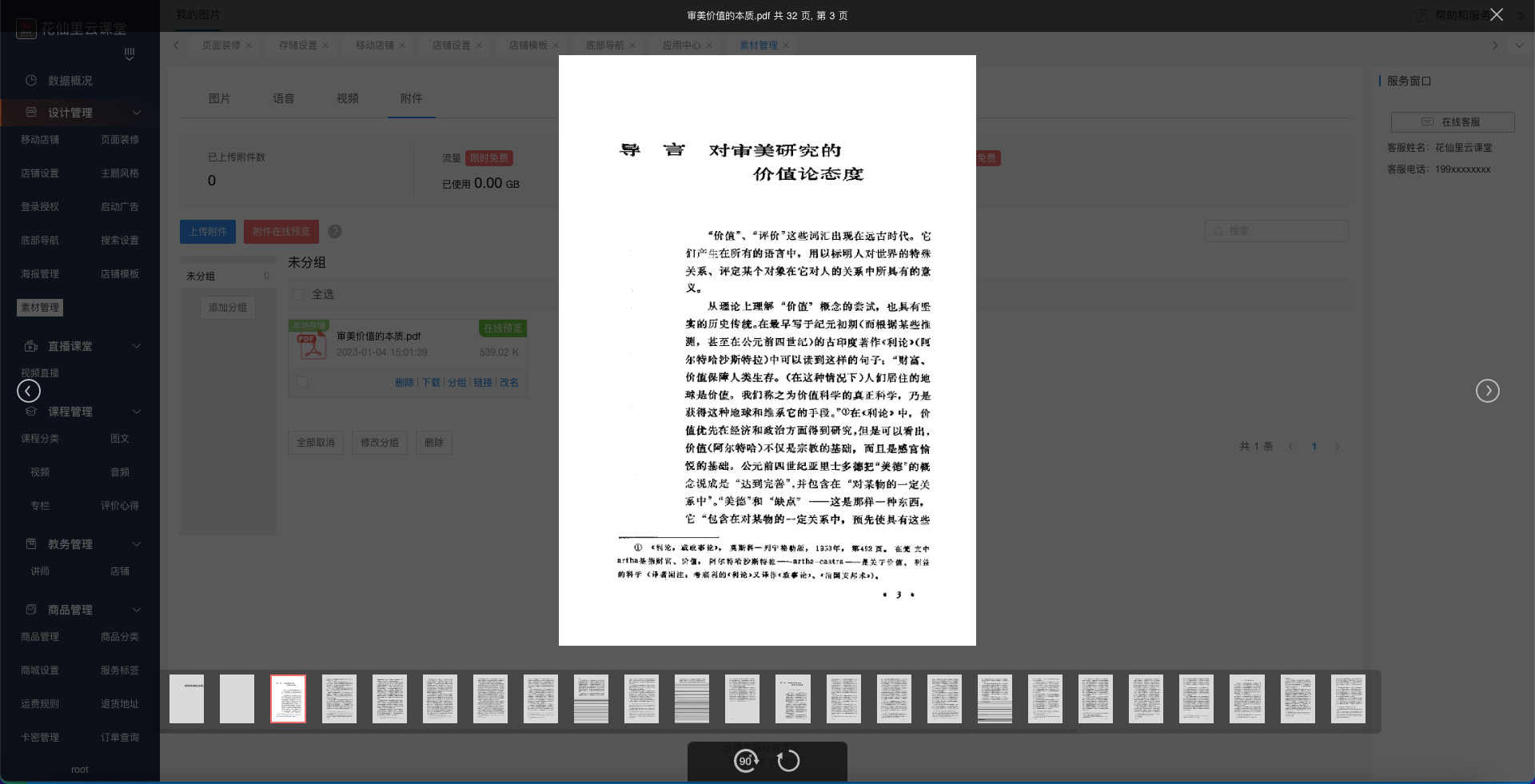Open the second page thumbnail
1535x784 pixels.
coord(237,698)
